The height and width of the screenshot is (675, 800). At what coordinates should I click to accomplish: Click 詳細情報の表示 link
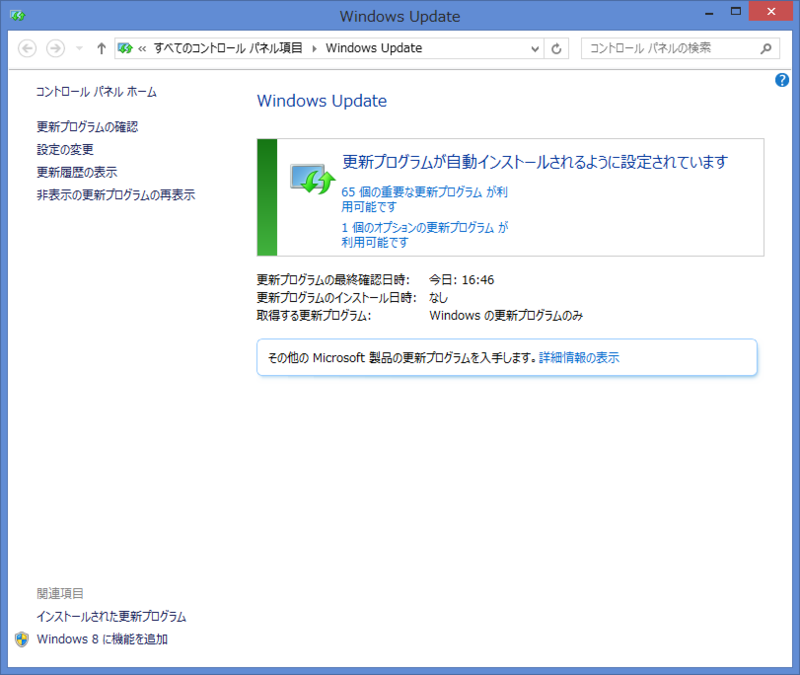579,358
